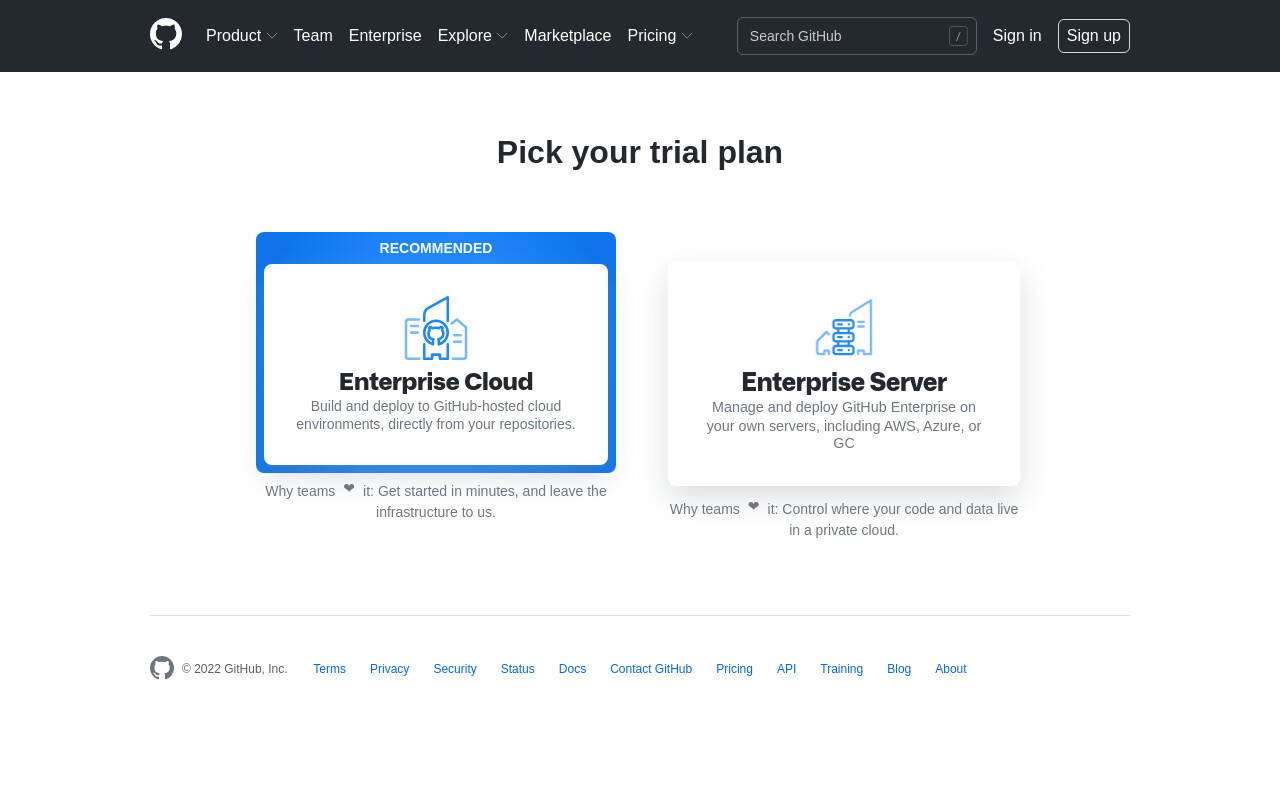Open the Security footer link
The height and width of the screenshot is (800, 1280).
455,669
